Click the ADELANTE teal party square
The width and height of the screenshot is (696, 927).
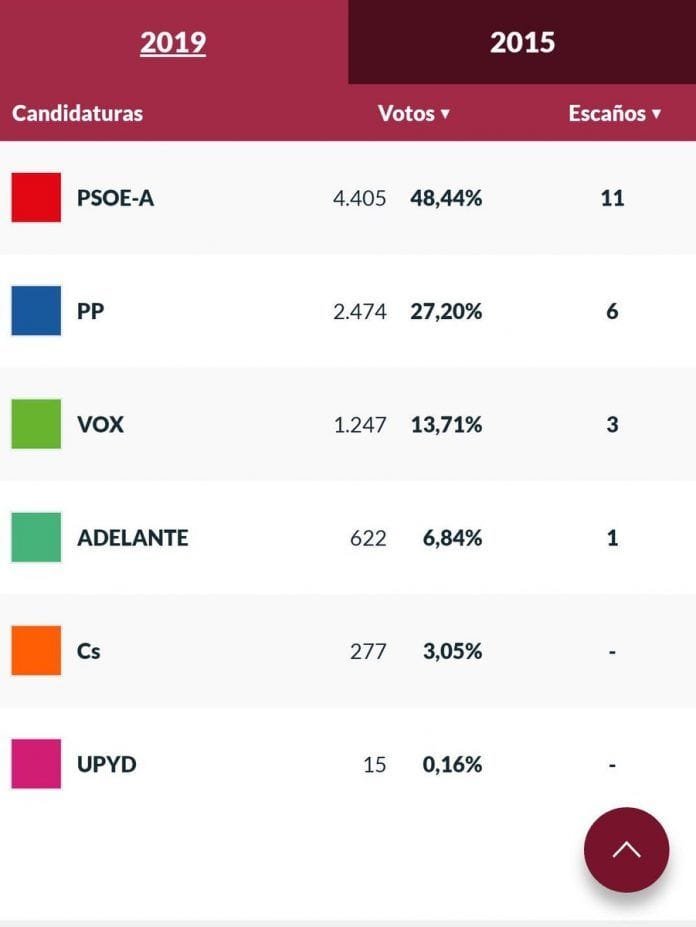35,538
